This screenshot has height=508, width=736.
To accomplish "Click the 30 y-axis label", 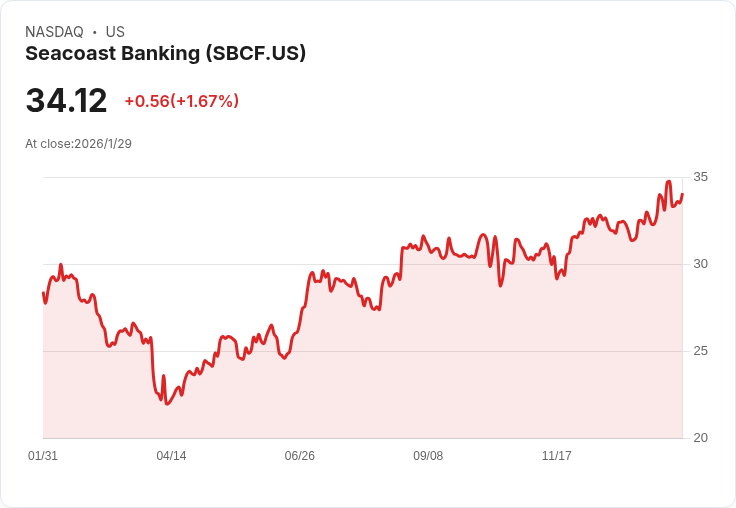I will click(701, 264).
